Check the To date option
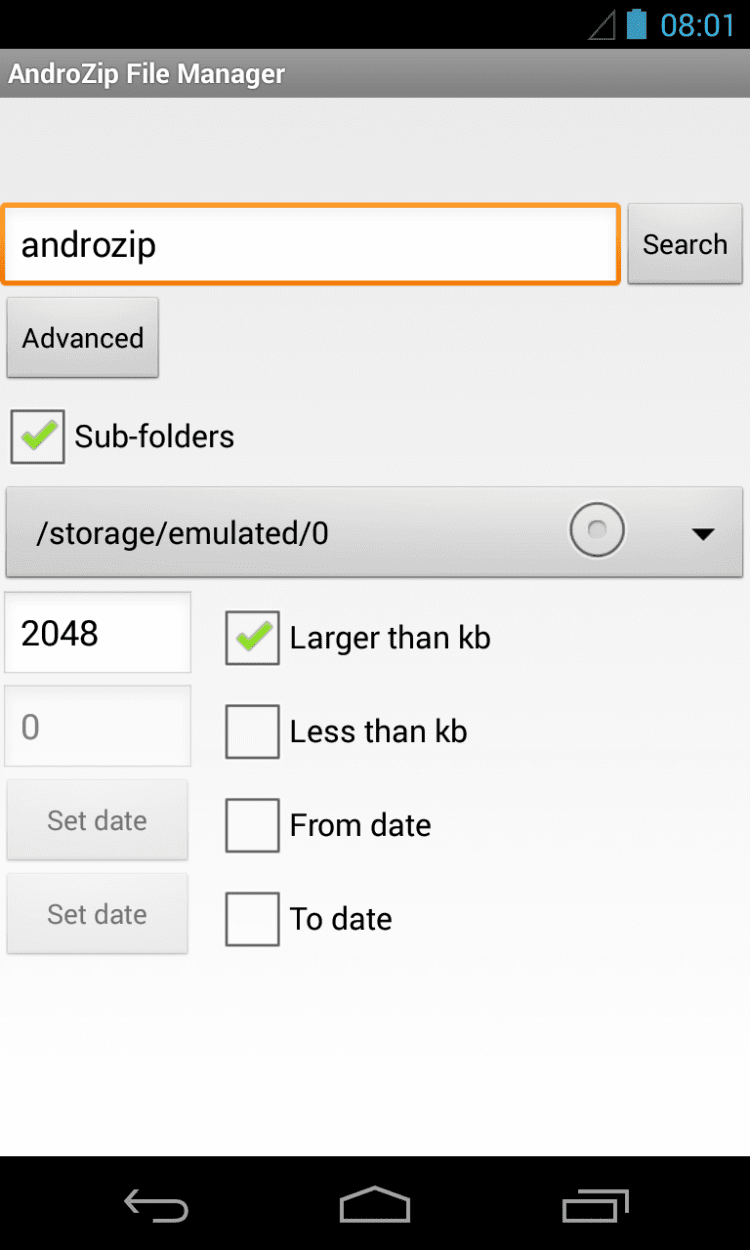The width and height of the screenshot is (750, 1250). pos(252,919)
